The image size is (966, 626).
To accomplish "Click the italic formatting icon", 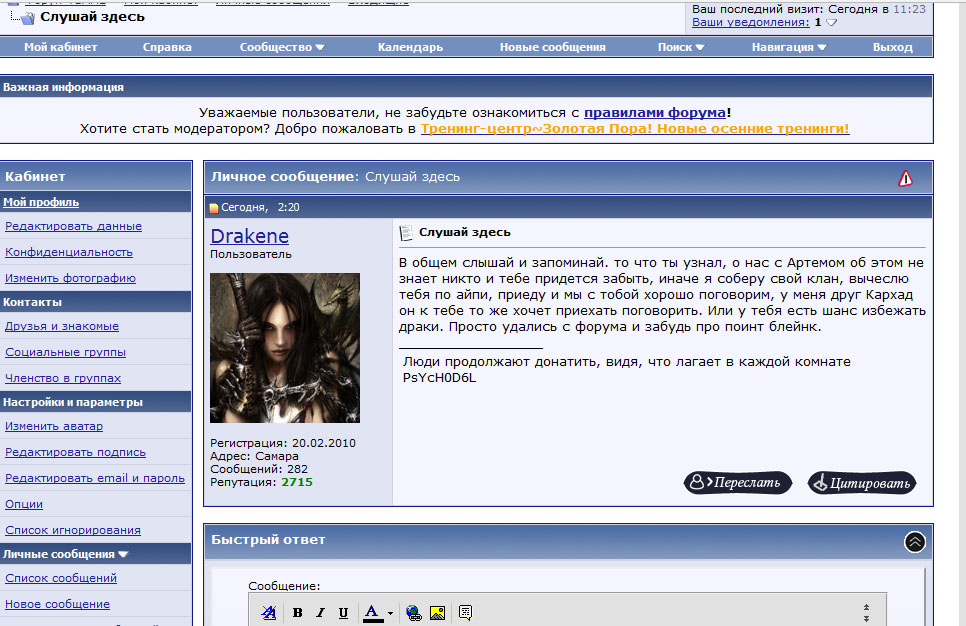I will pyautogui.click(x=320, y=613).
